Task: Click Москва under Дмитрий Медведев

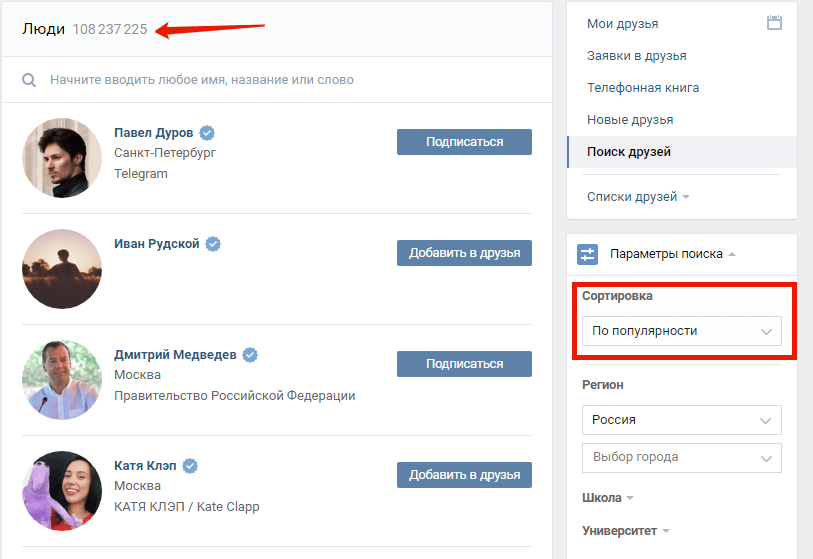Action: pos(137,375)
